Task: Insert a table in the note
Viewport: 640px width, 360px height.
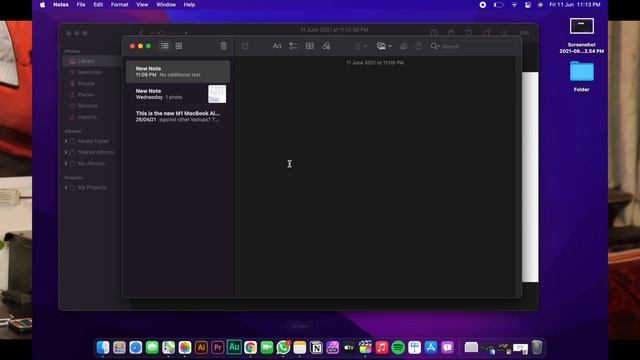Action: 309,46
